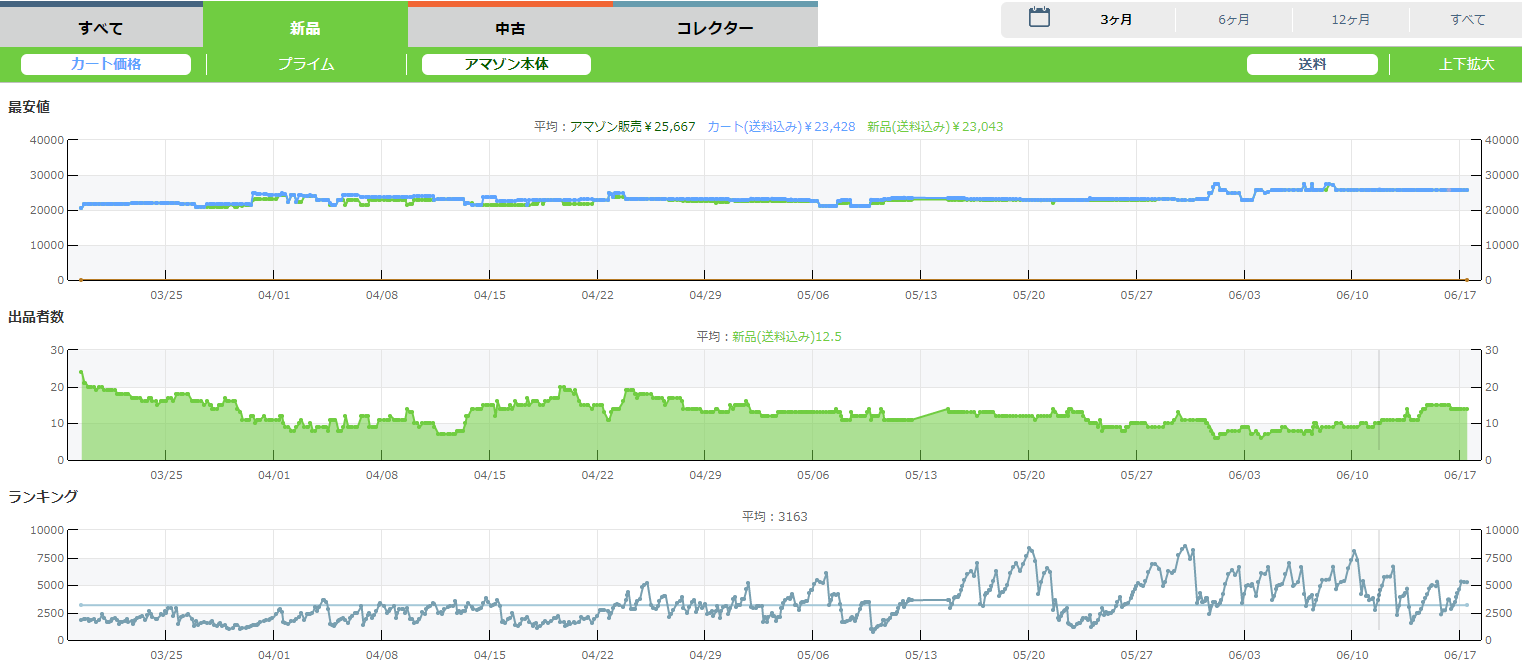This screenshot has width=1522, height=666.
Task: Open the calendar date picker icon
Action: (1039, 18)
